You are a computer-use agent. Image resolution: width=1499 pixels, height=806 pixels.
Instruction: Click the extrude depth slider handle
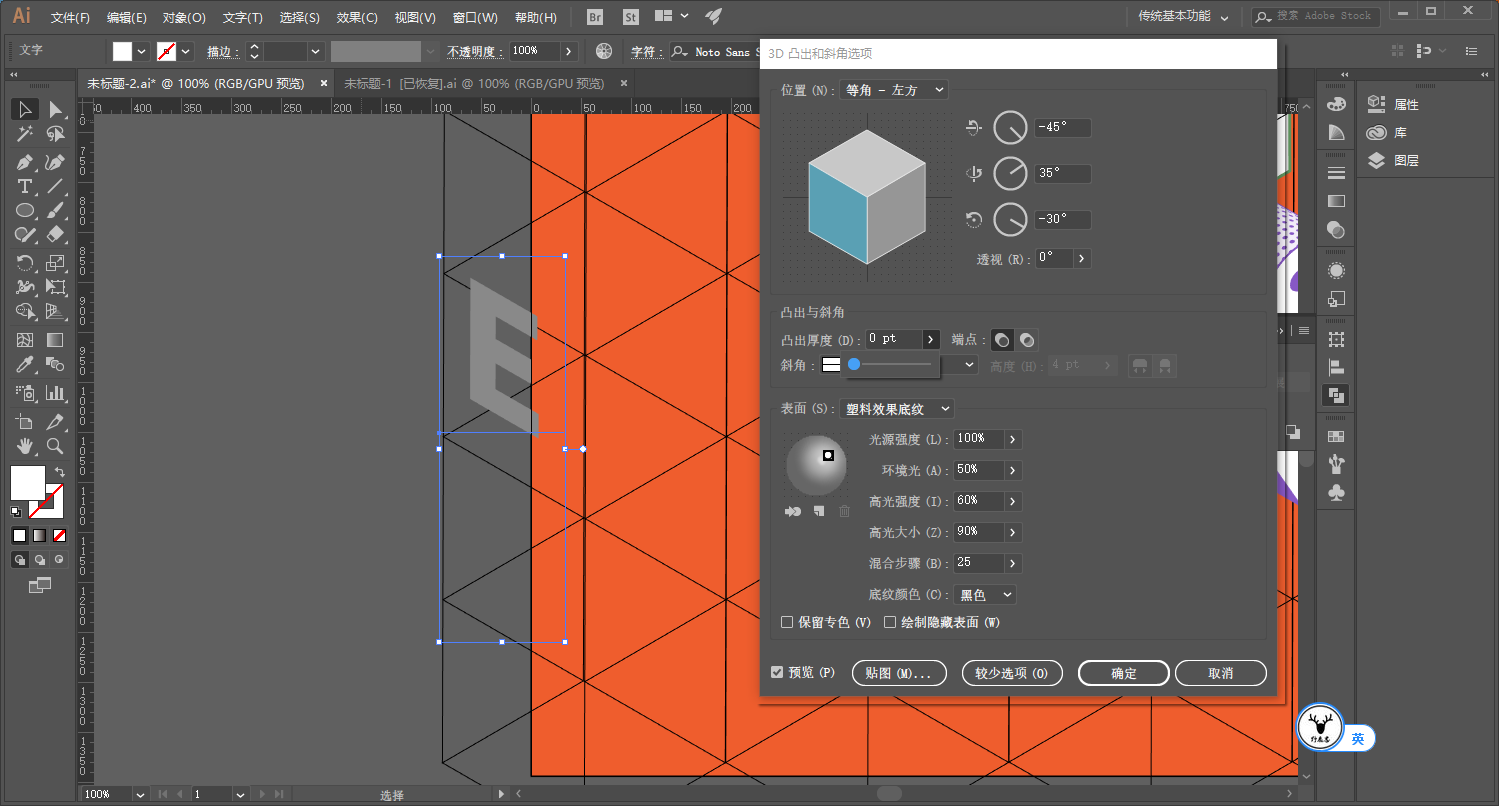(x=854, y=364)
